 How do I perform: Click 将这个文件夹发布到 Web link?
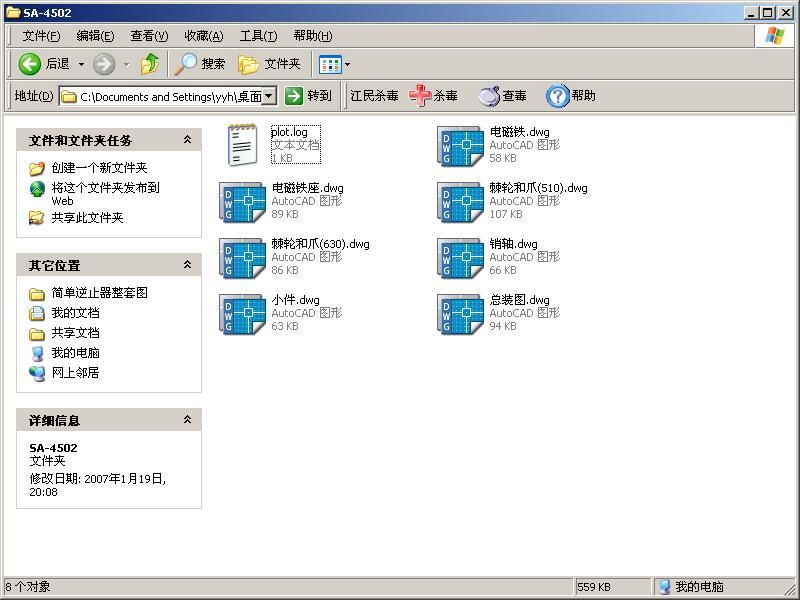tap(106, 194)
